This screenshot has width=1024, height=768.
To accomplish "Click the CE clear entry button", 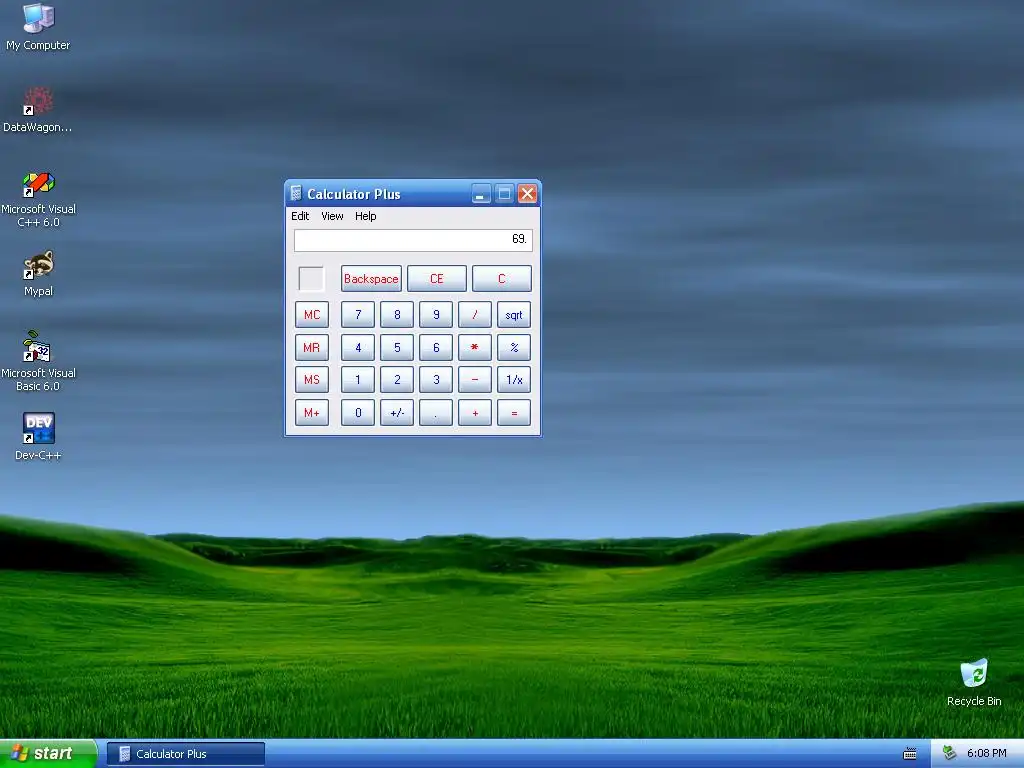I will (x=436, y=279).
